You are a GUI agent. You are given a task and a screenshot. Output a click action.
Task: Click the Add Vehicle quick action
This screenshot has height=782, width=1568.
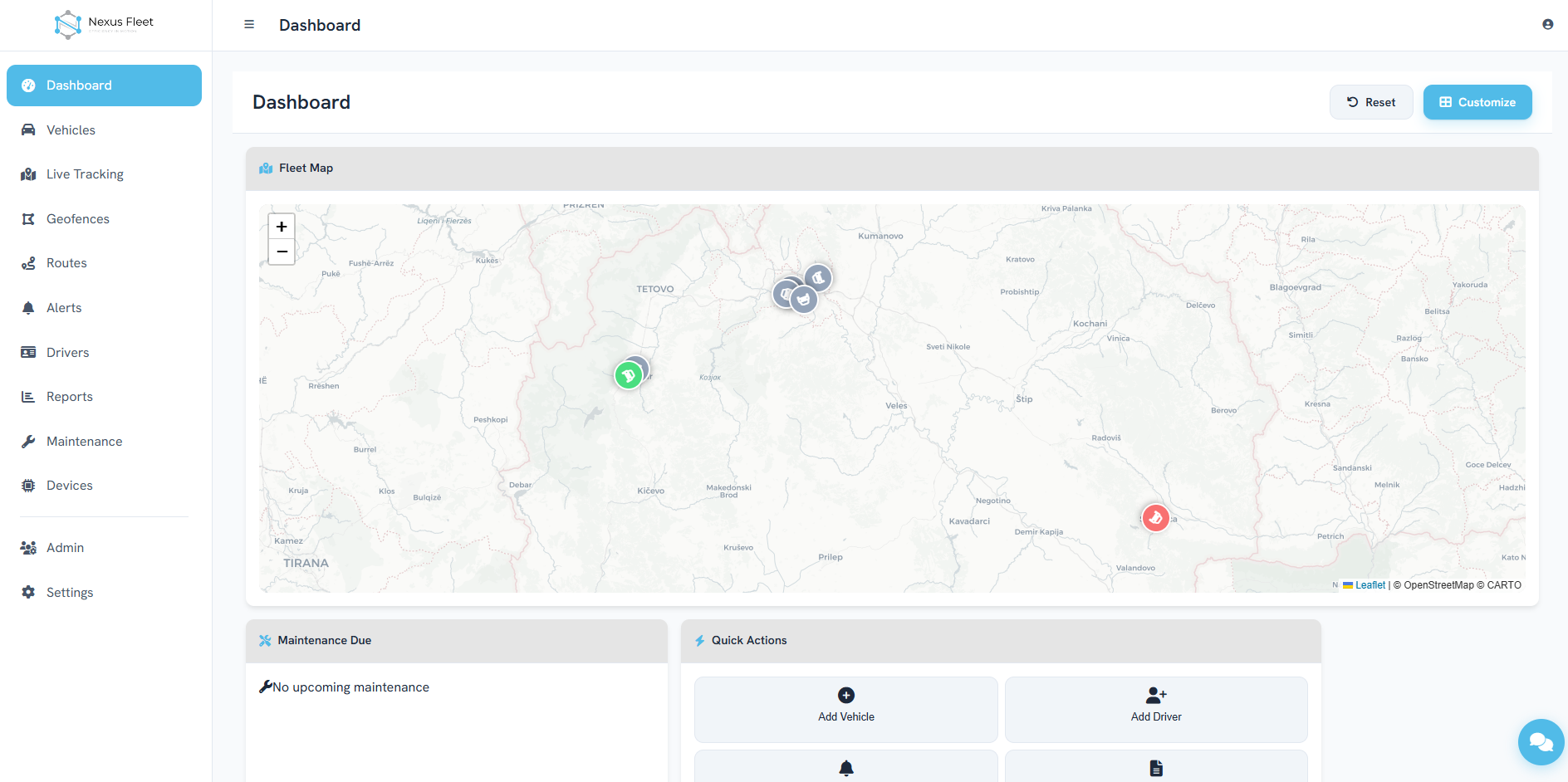(846, 710)
